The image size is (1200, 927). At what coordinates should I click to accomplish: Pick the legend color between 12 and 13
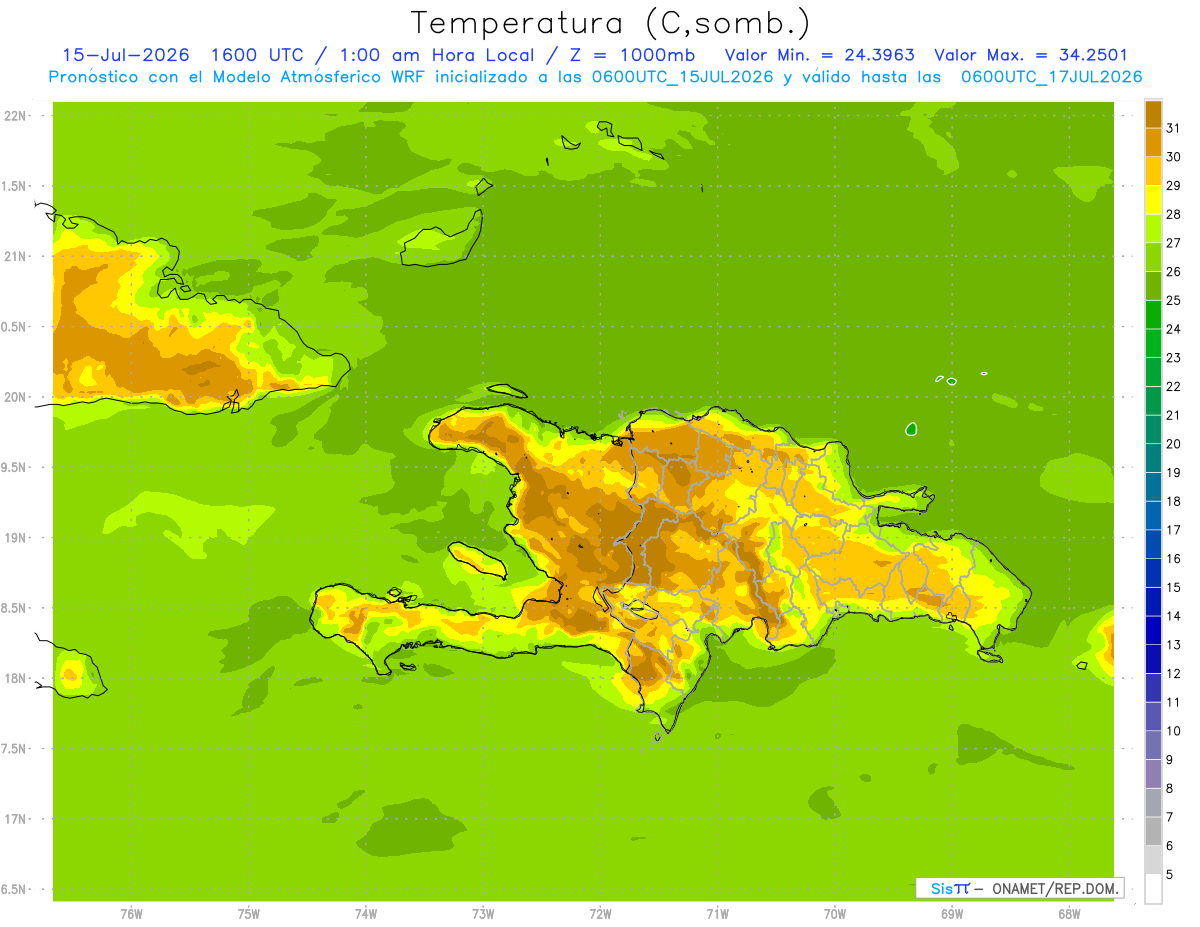(x=1153, y=659)
